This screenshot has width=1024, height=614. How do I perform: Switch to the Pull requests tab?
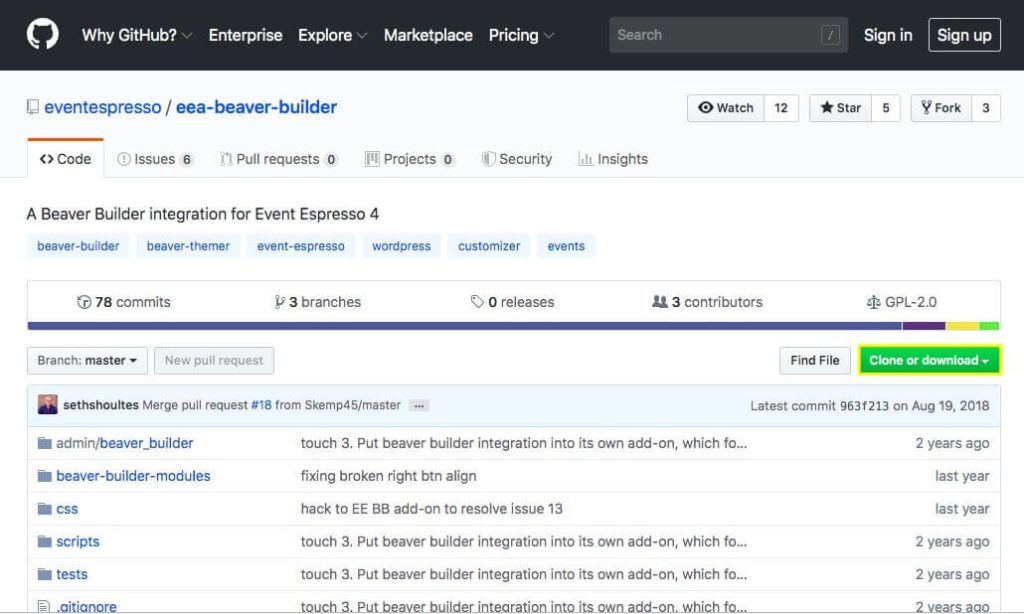(x=279, y=159)
